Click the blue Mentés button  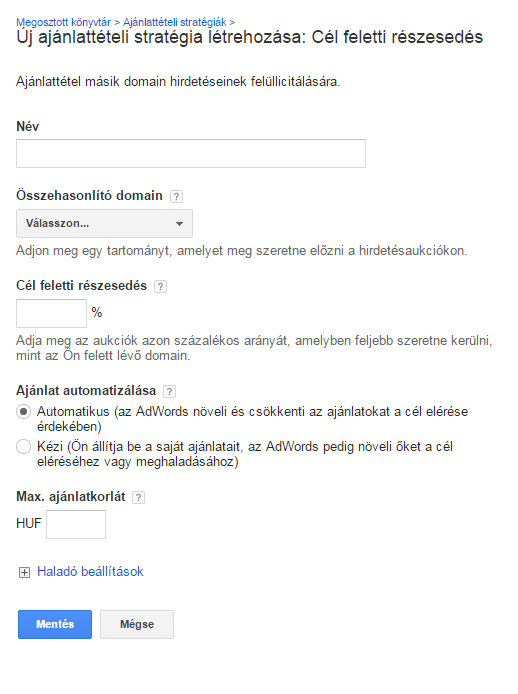[x=55, y=625]
